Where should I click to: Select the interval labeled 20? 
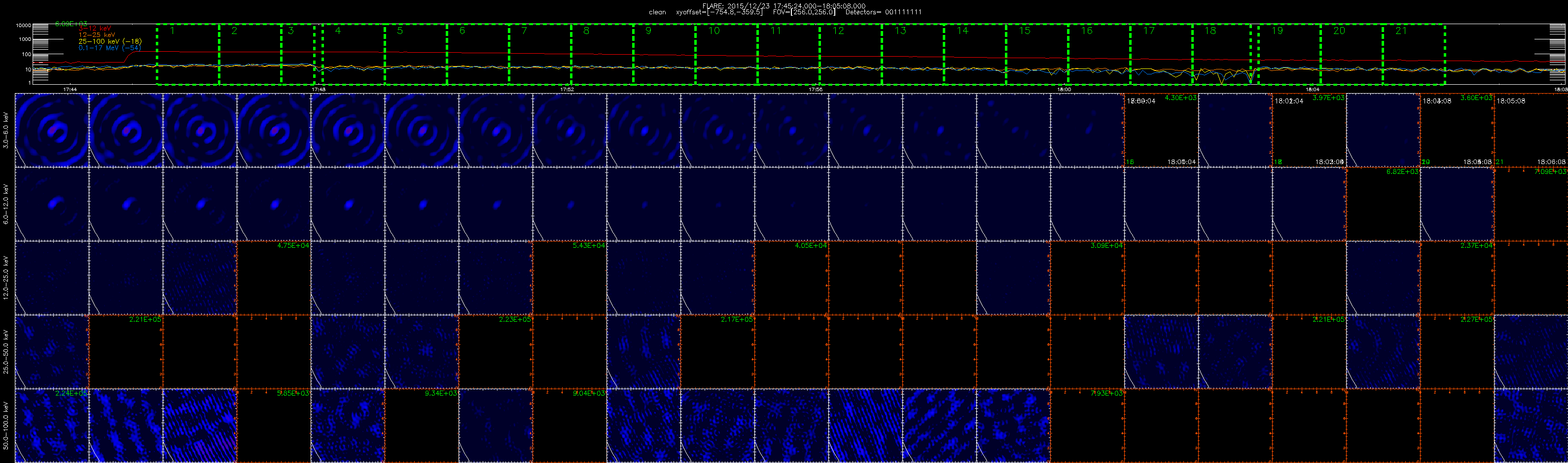(x=1339, y=31)
